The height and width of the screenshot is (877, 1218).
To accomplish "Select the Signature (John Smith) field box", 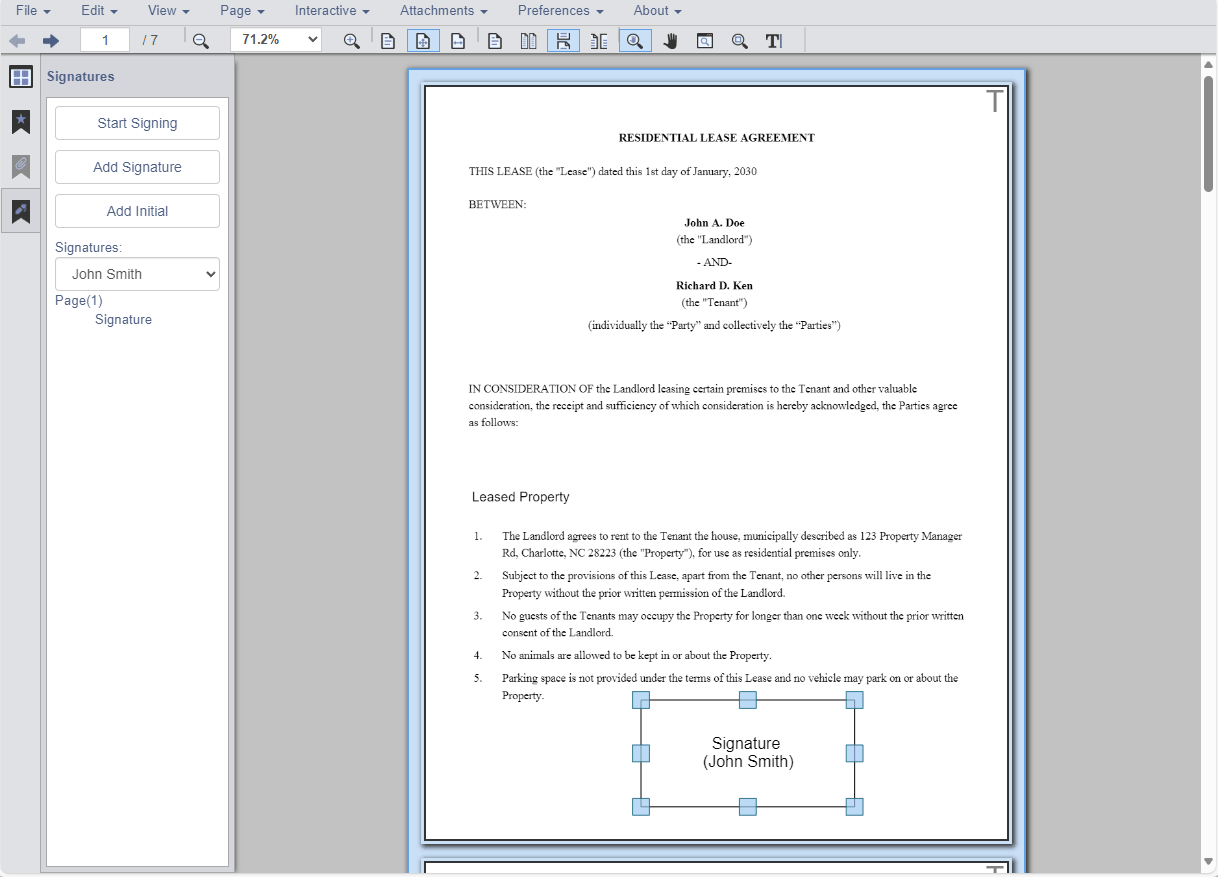I will (x=748, y=753).
